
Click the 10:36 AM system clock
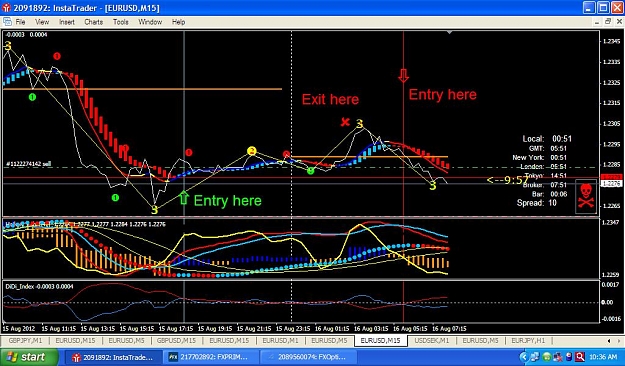603,357
